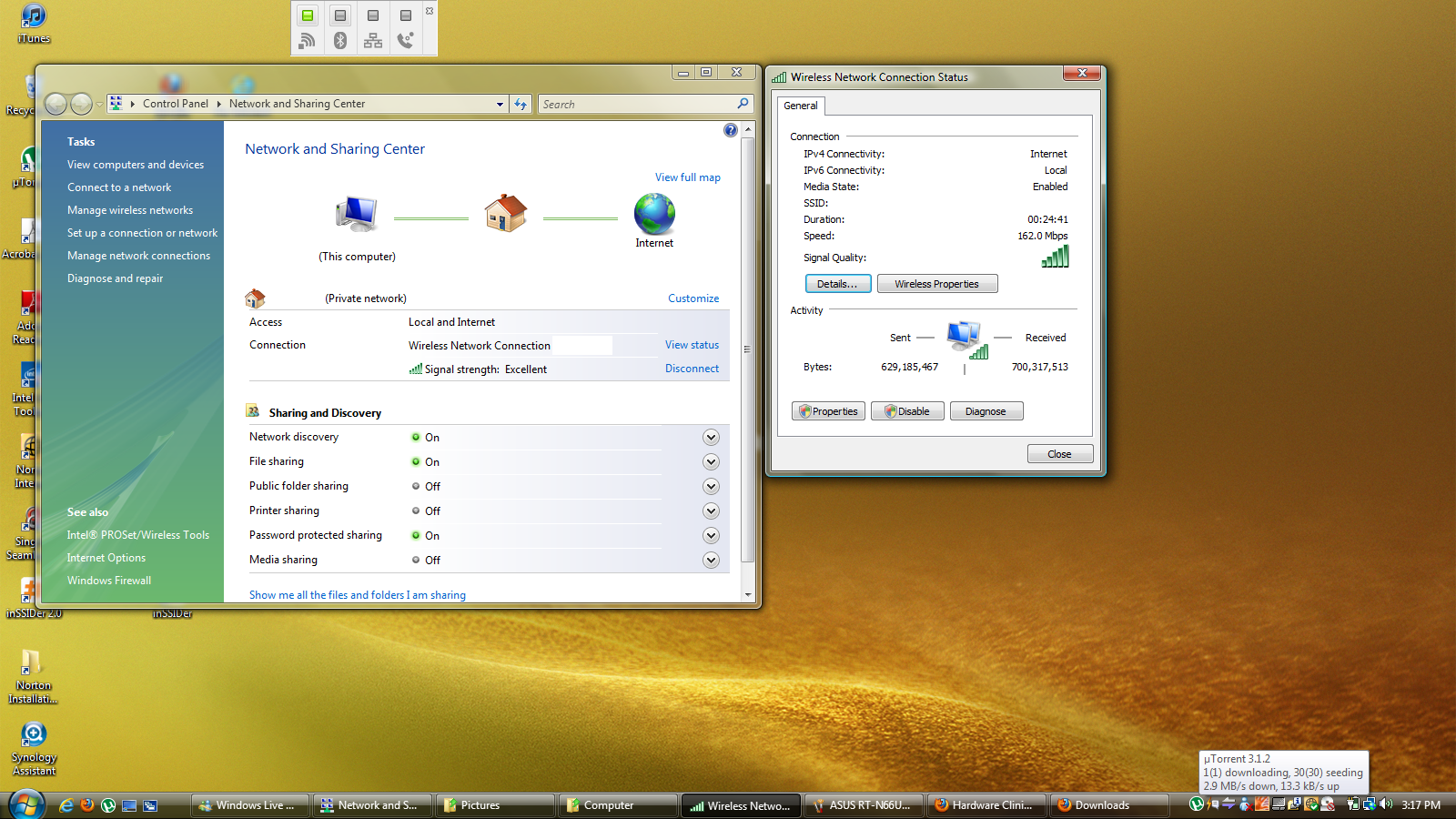Click the This computer icon in network map

(356, 215)
